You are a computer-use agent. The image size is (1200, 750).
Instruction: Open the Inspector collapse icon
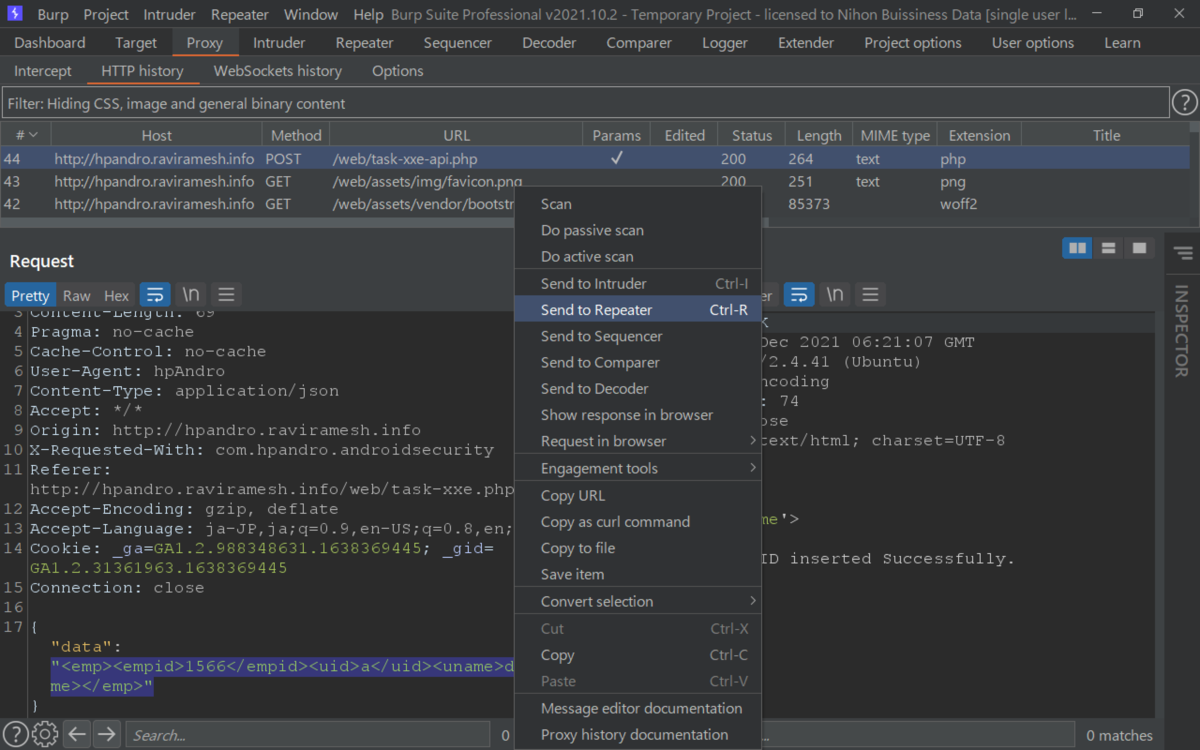1183,253
